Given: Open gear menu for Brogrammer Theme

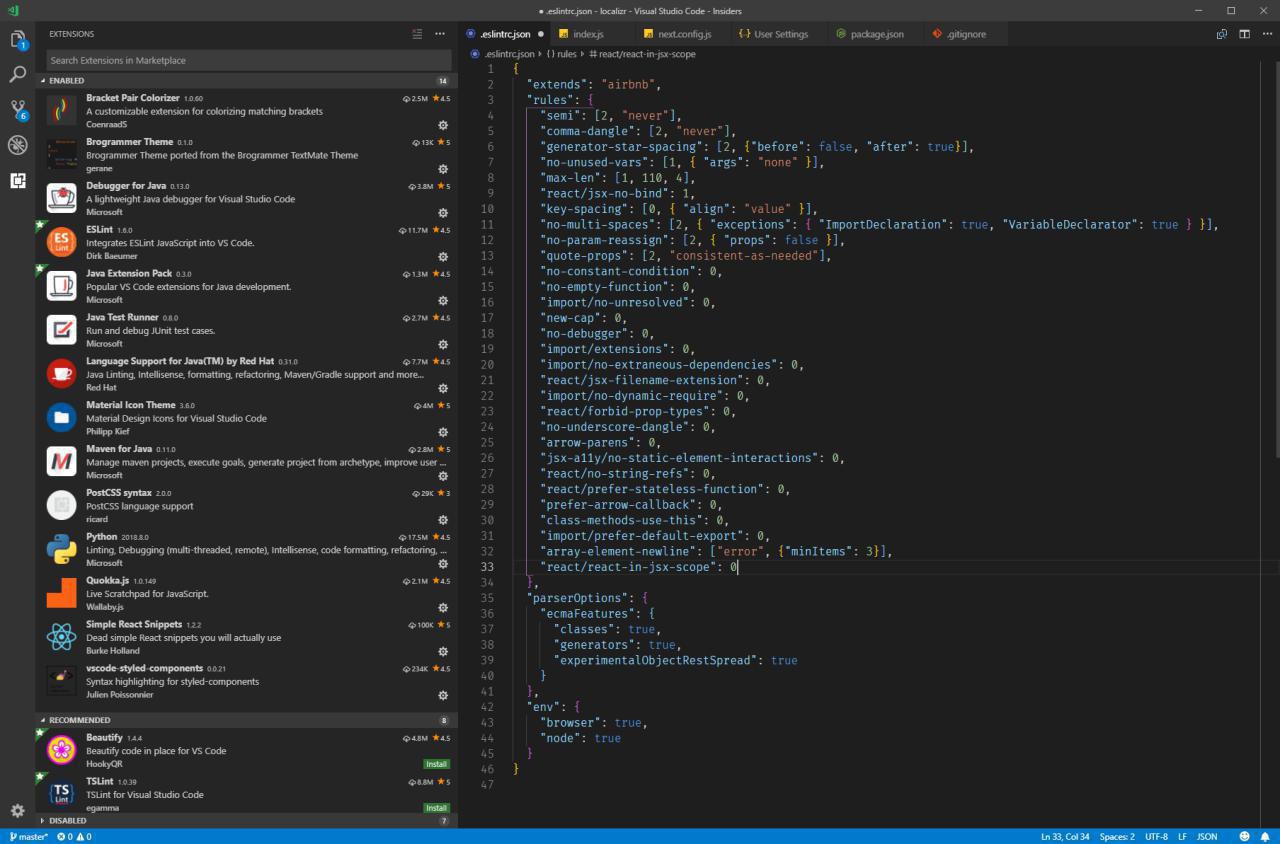Looking at the screenshot, I should (x=443, y=169).
